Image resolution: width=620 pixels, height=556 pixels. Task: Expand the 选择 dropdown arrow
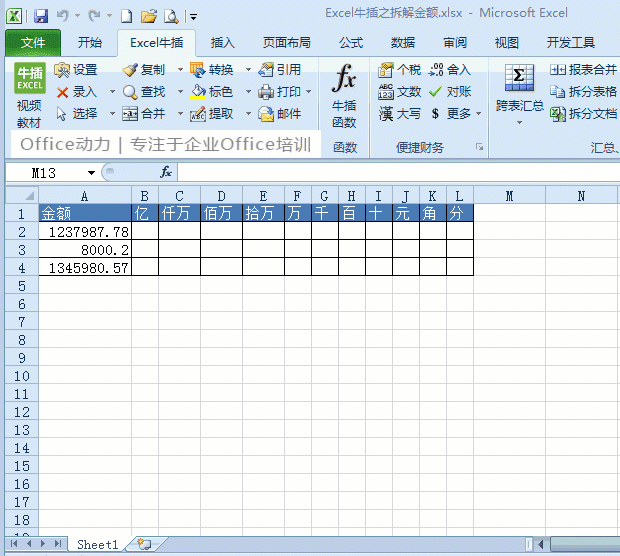[x=112, y=114]
